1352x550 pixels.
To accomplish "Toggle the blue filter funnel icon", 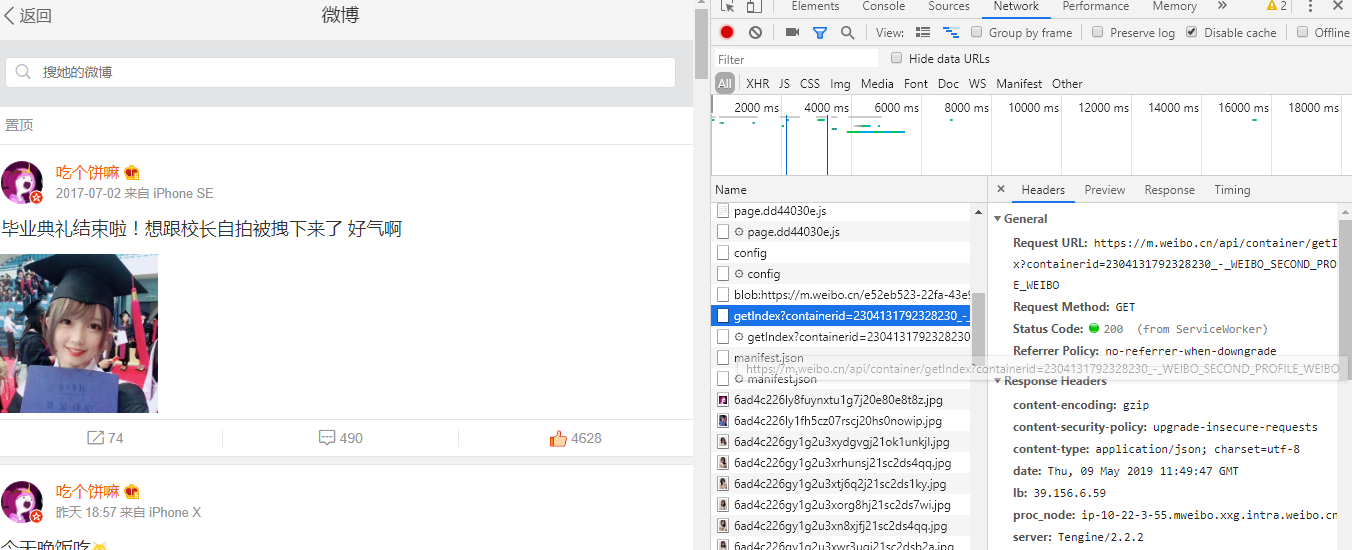I will [x=820, y=32].
